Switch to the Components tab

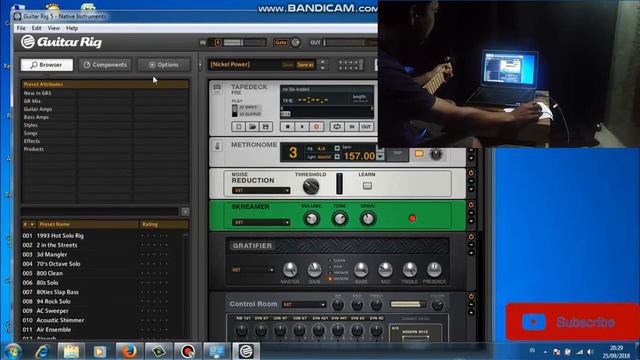point(105,65)
